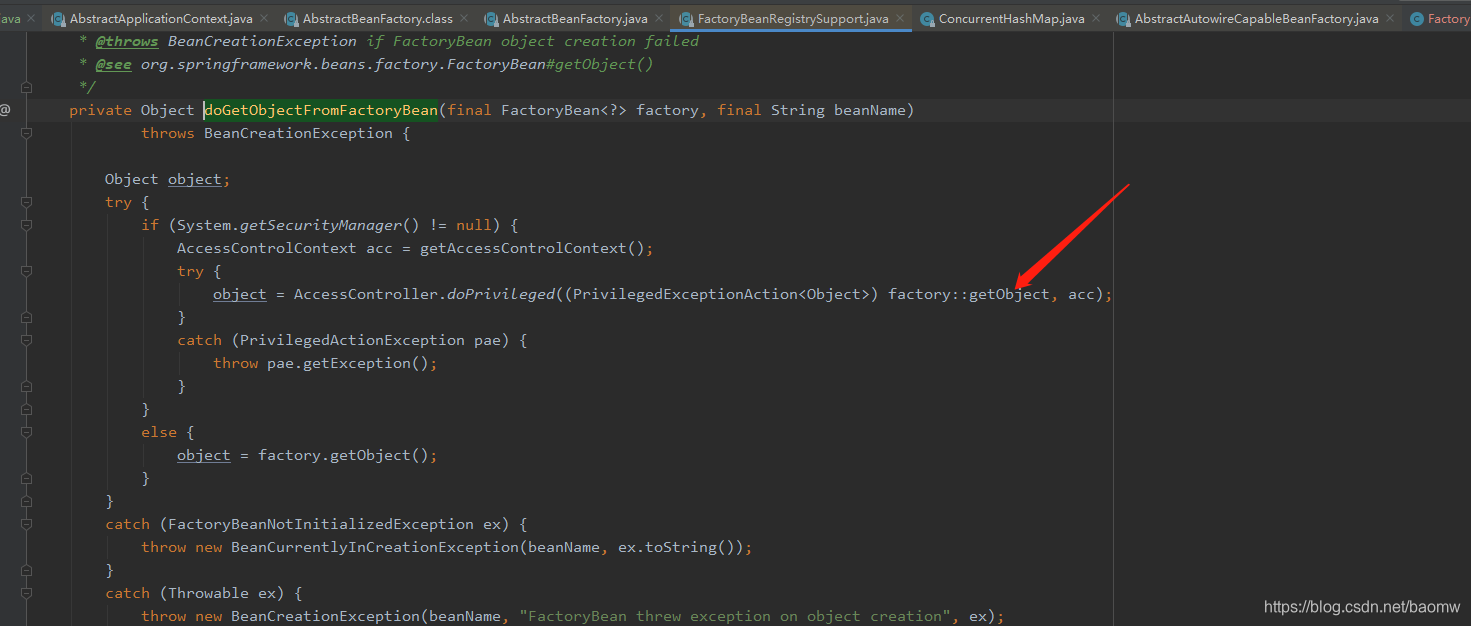Screen dimensions: 1471x626
Task: Switch to the AbstractBeanFactory.java tab
Action: pos(575,19)
